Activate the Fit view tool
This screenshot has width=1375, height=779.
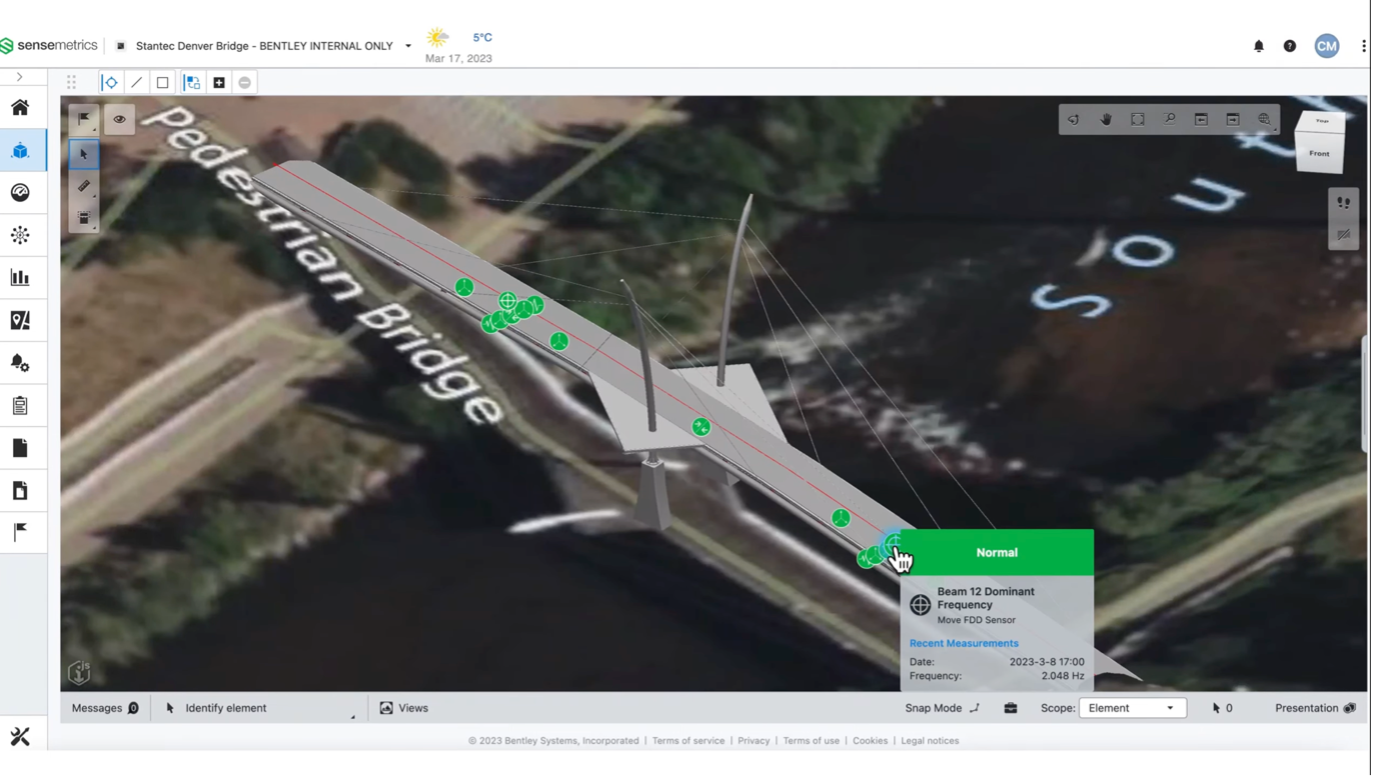pyautogui.click(x=1138, y=119)
